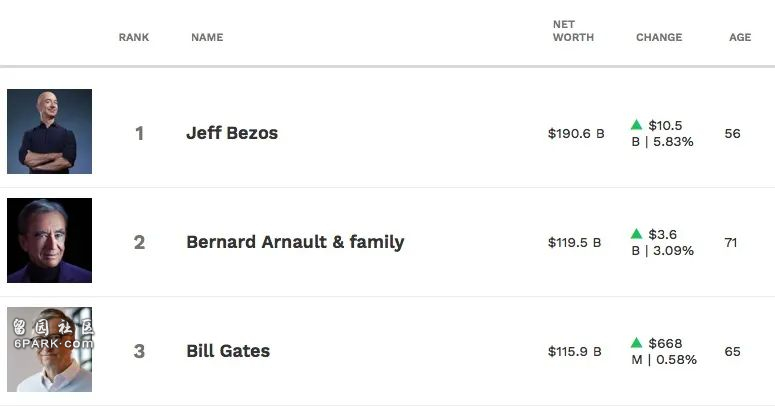
Task: Sort by AGE column header
Action: coord(740,38)
